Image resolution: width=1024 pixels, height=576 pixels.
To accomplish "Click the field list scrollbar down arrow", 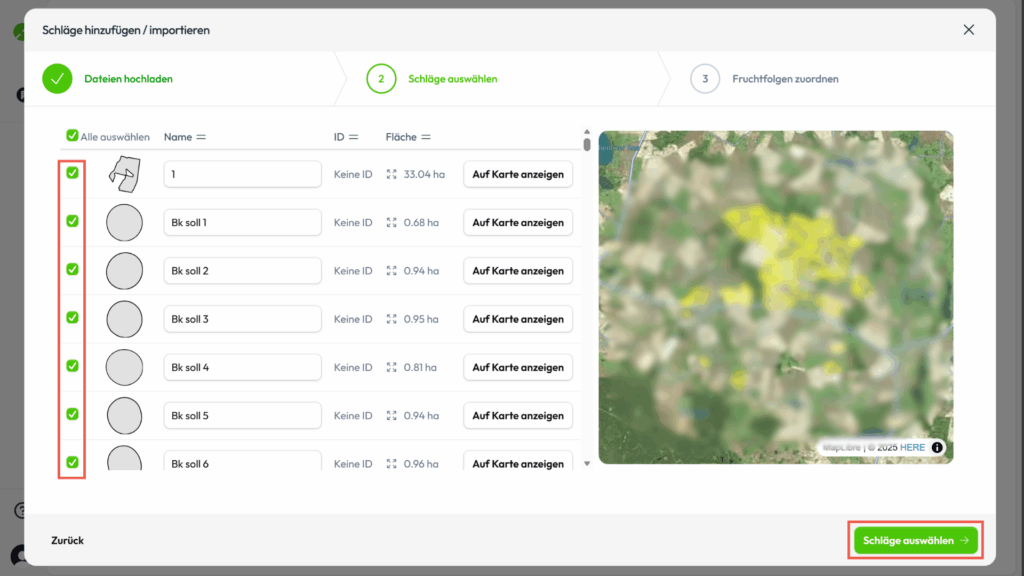I will point(587,464).
